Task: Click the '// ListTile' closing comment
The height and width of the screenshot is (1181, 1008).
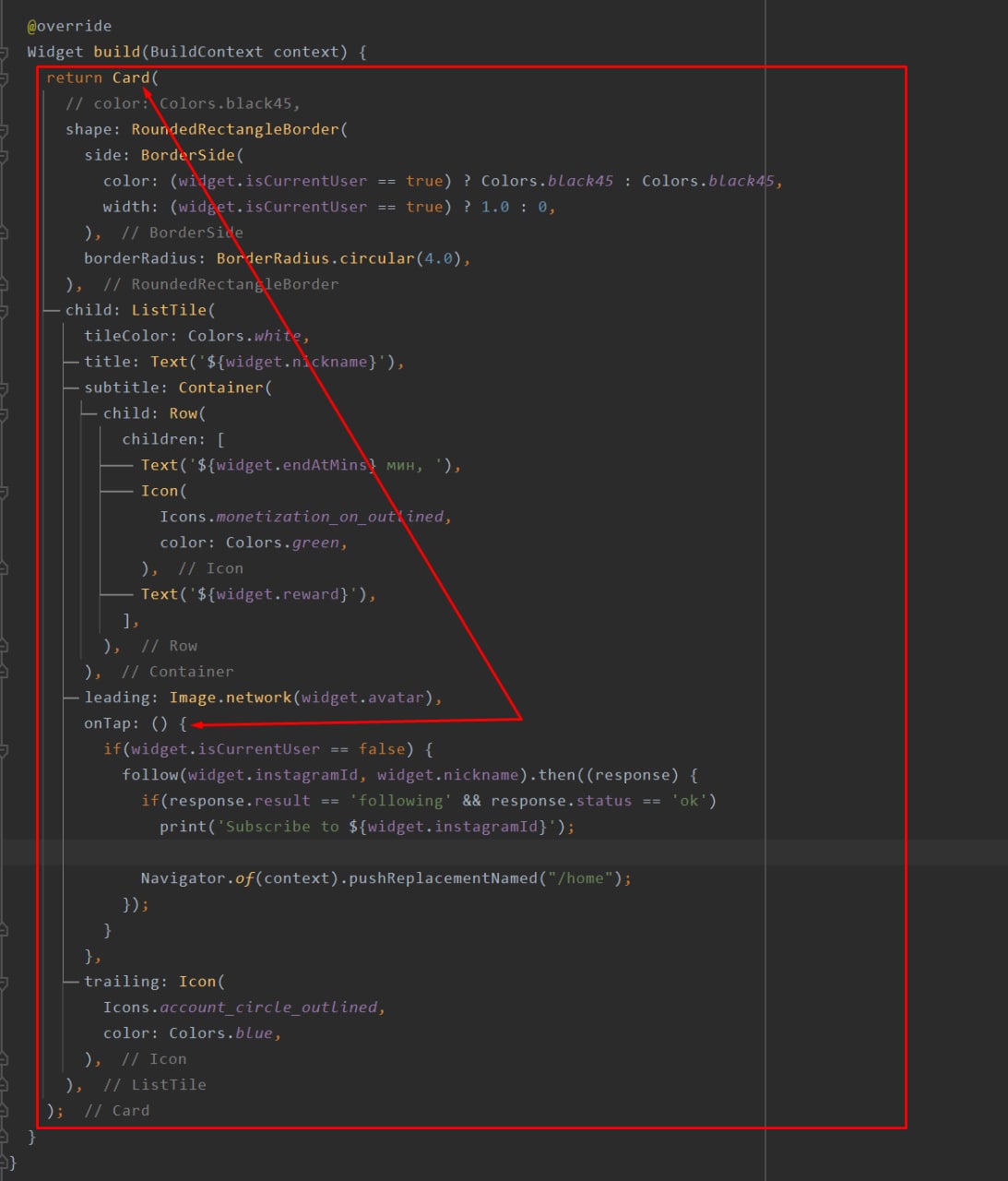Action: coord(154,1085)
